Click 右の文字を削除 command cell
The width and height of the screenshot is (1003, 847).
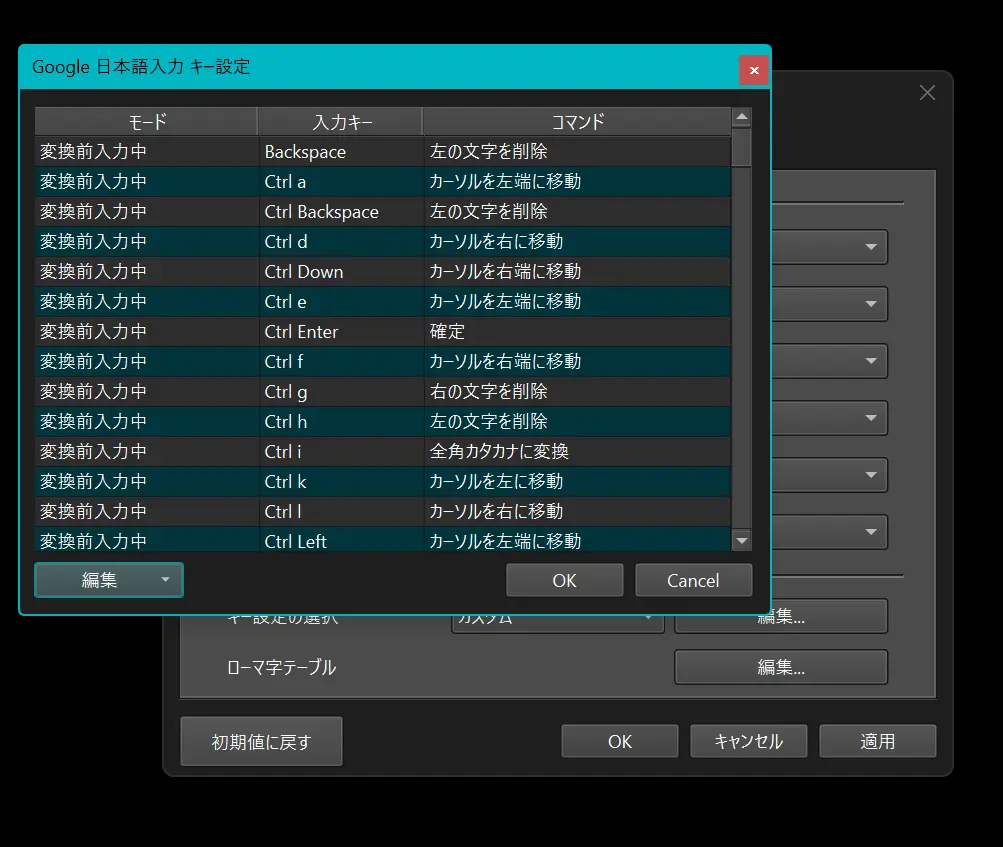[x=577, y=392]
